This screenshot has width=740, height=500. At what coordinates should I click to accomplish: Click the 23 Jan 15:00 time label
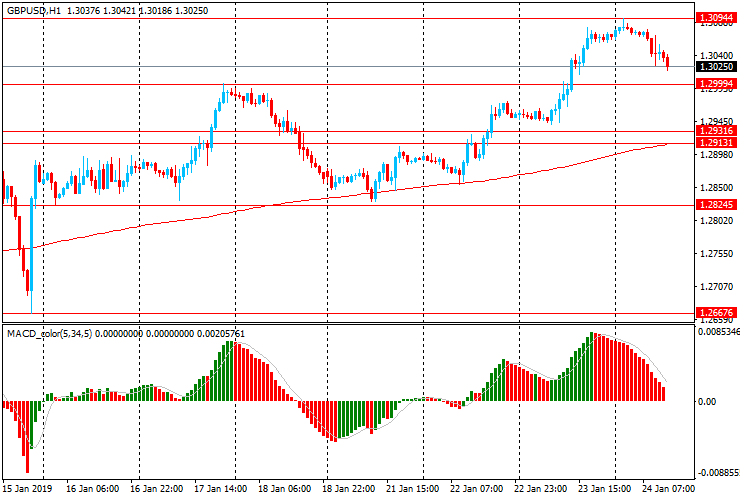(x=605, y=488)
